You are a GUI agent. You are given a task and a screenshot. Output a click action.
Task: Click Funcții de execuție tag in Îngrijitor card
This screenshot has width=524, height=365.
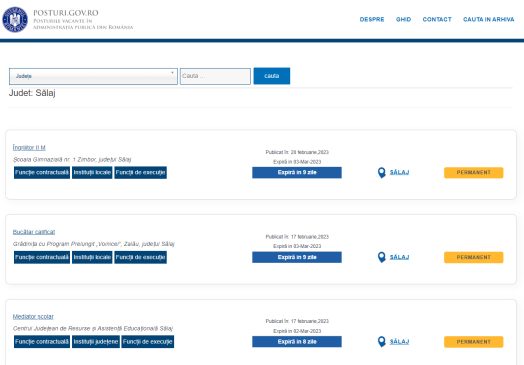pos(140,172)
